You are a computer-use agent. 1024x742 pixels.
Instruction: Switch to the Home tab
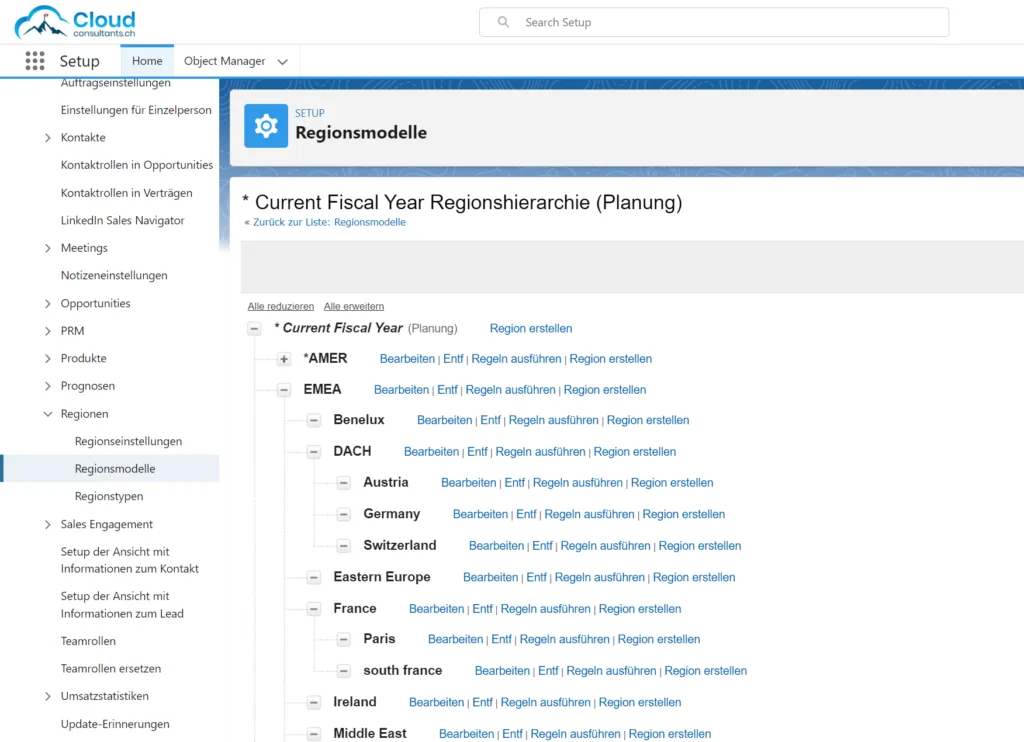pyautogui.click(x=147, y=61)
